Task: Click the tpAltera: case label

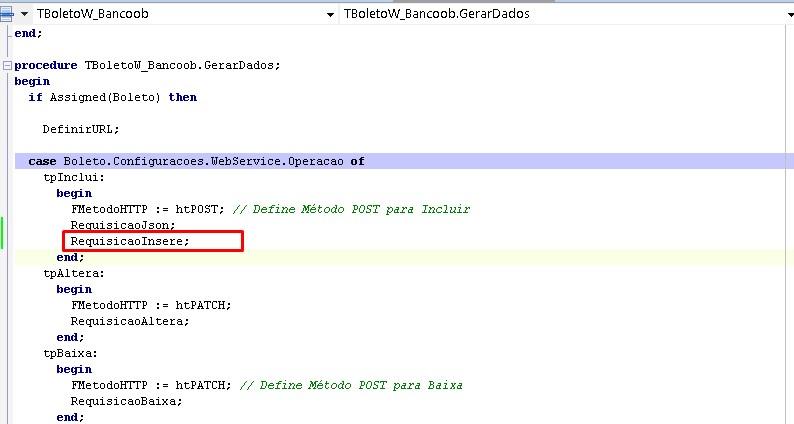Action: [74, 274]
